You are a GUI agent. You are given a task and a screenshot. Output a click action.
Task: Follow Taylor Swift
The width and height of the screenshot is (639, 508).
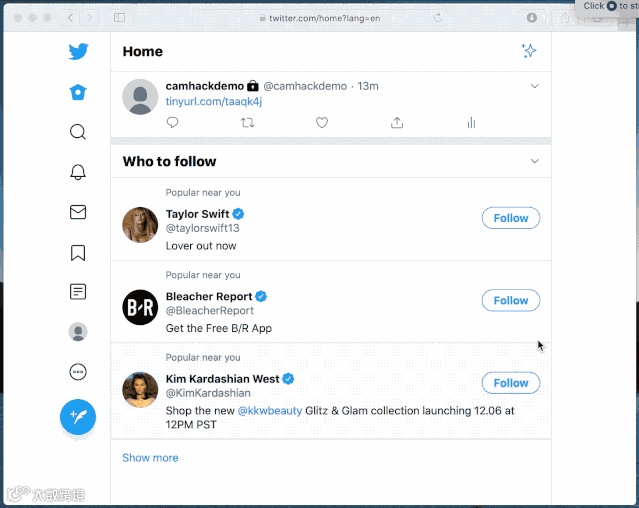click(x=511, y=218)
